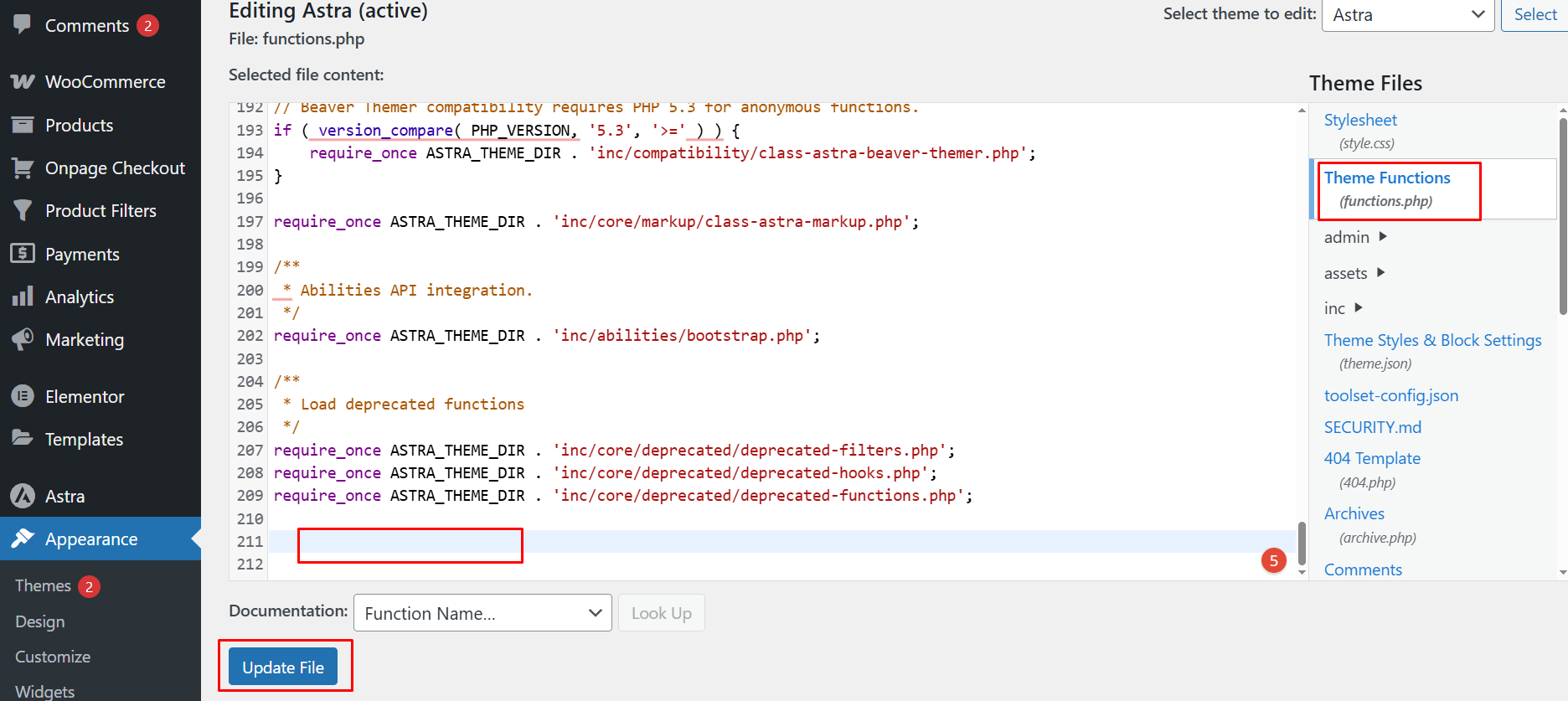The image size is (1568, 701).
Task: Click the Theme Files list scrollbar thumb
Action: (x=1563, y=216)
